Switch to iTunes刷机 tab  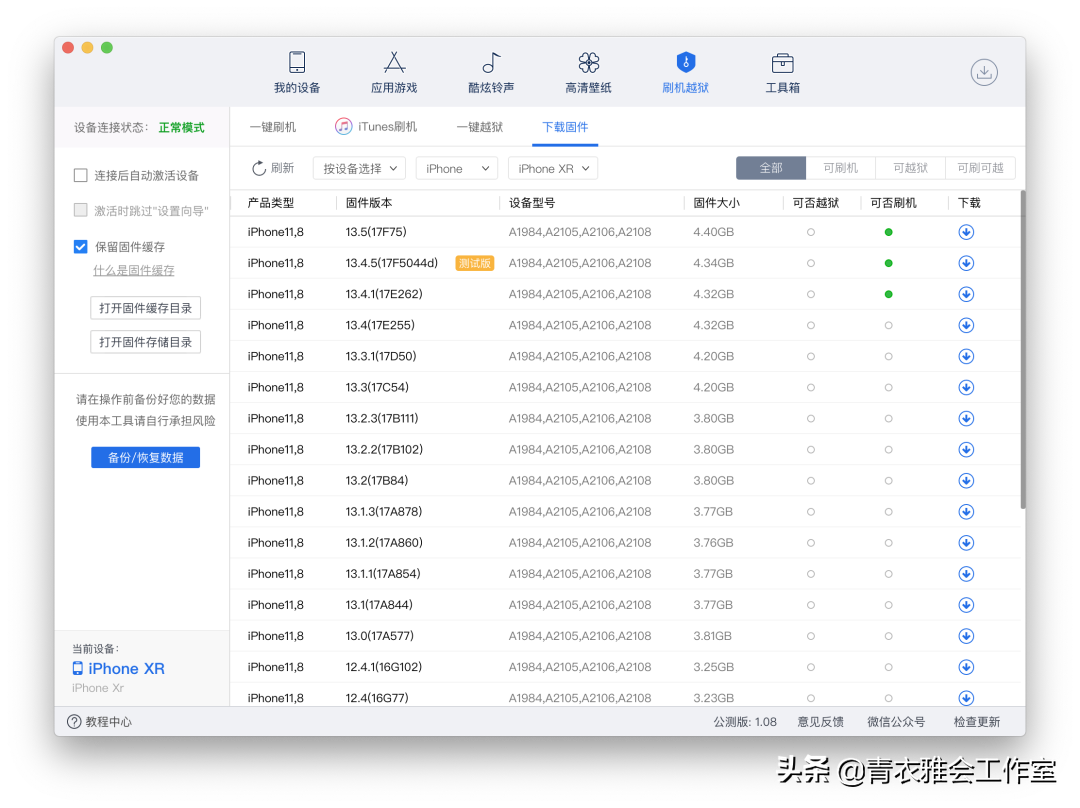376,127
